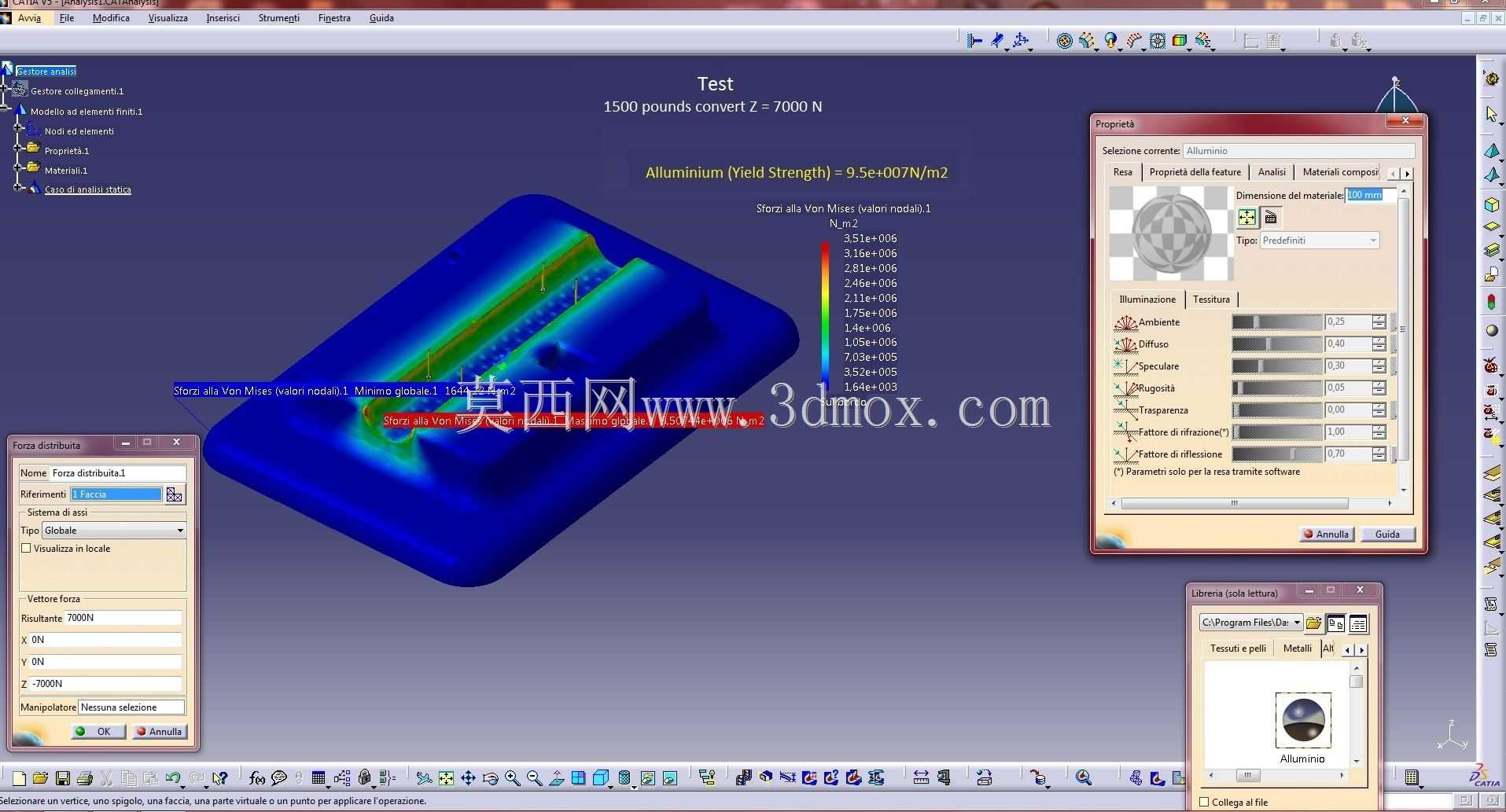Click the Clamp restraint icon in top toolbar

point(974,41)
